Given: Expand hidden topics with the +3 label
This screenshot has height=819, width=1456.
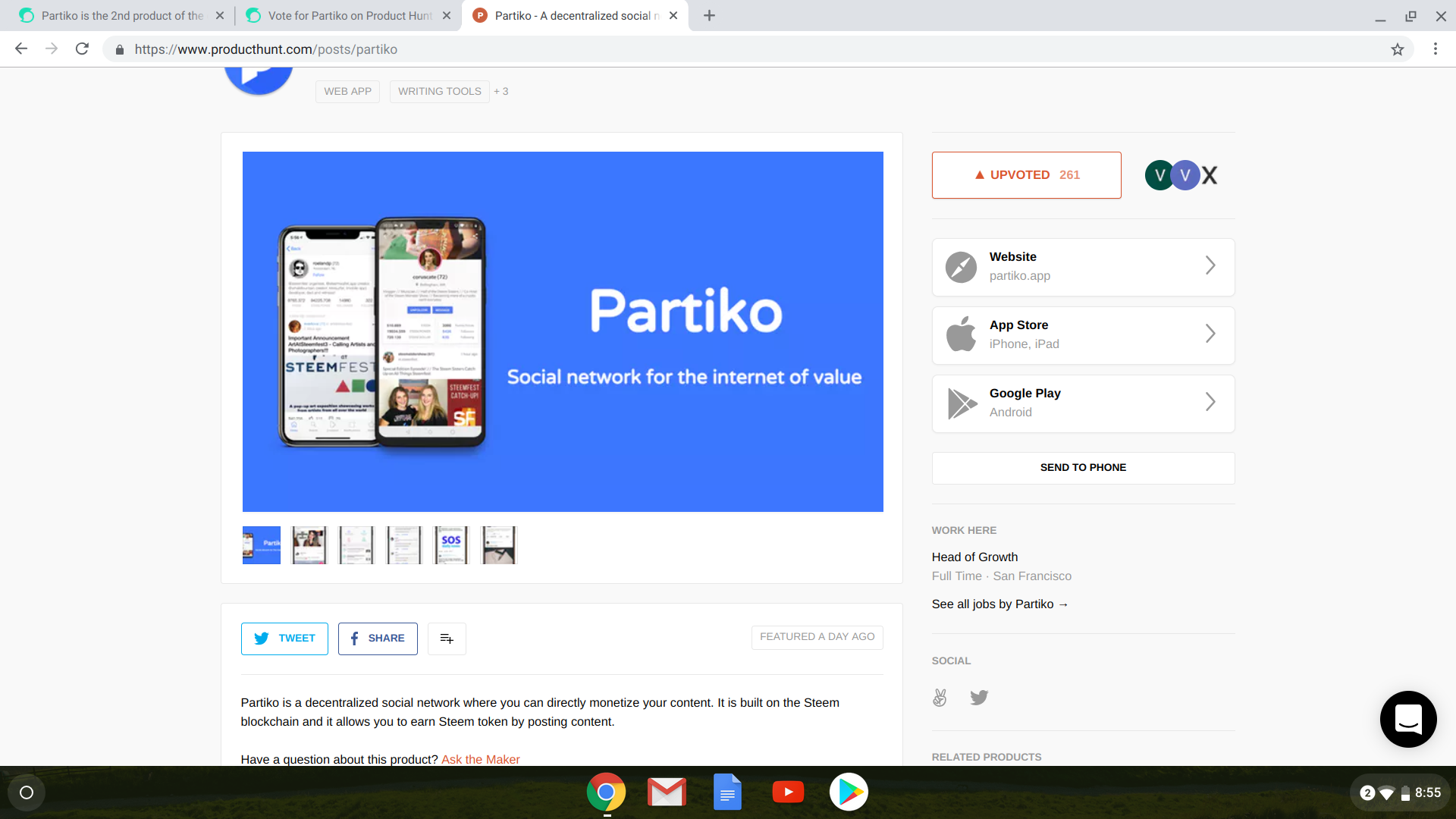Looking at the screenshot, I should 501,91.
